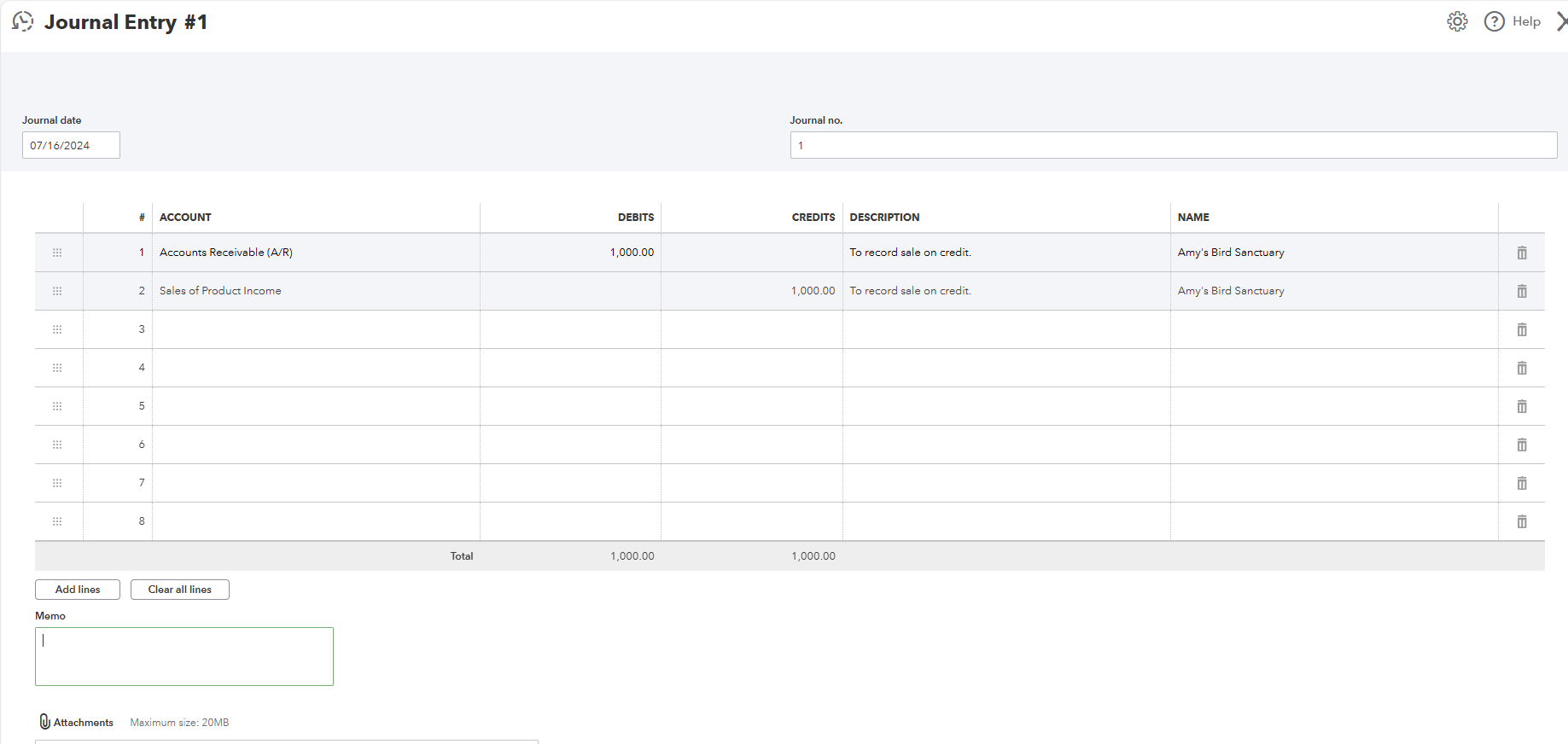The width and height of the screenshot is (1568, 744).
Task: Click the description cell on line 1
Action: (1006, 253)
